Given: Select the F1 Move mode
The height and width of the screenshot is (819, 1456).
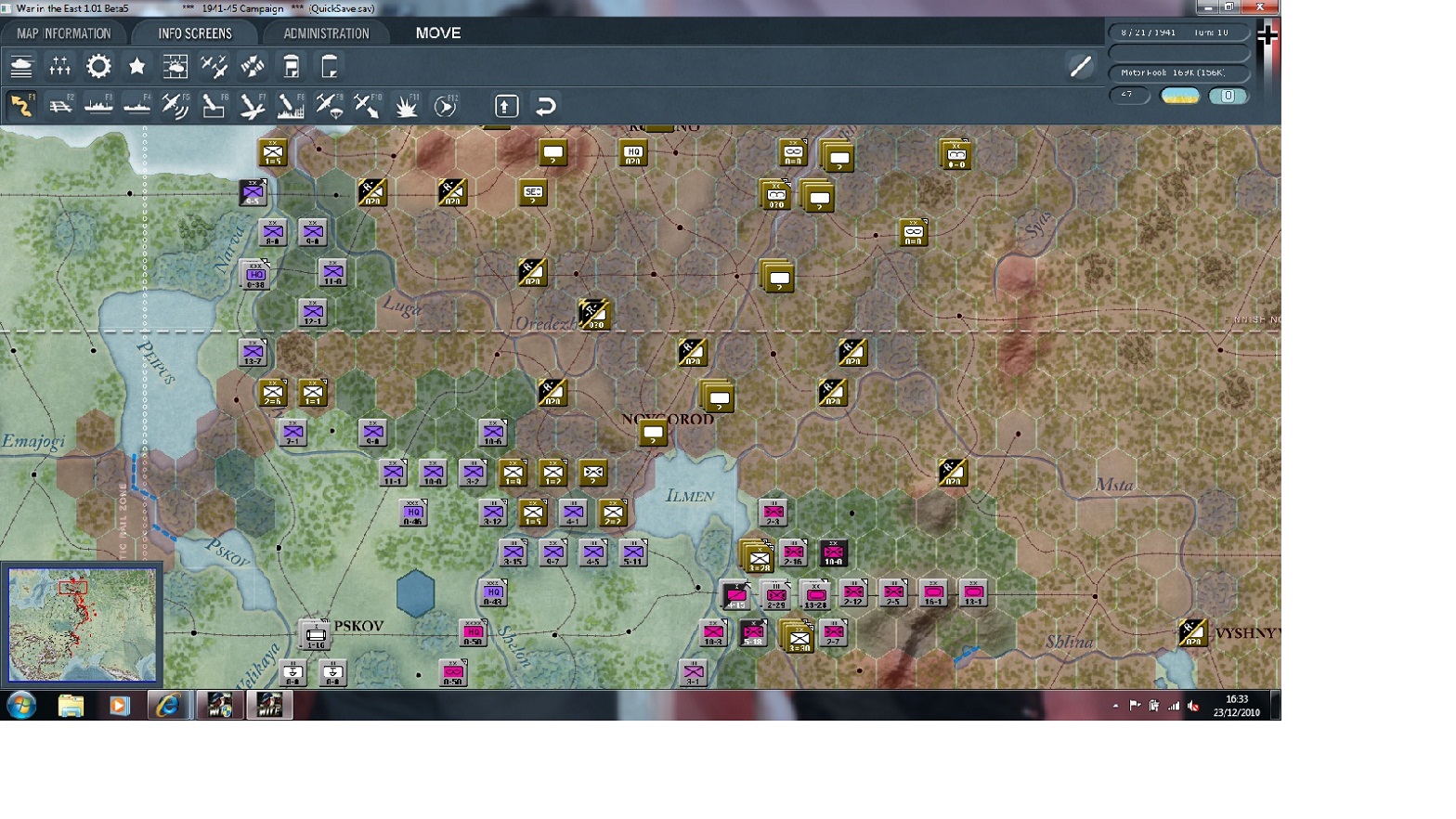Looking at the screenshot, I should [x=21, y=106].
